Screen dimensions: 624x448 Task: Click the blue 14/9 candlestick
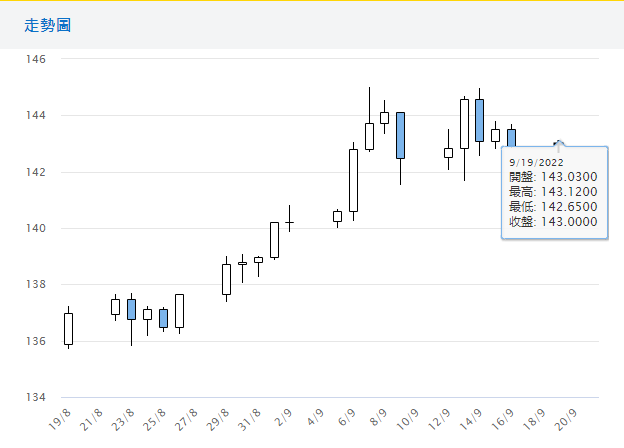(x=480, y=120)
